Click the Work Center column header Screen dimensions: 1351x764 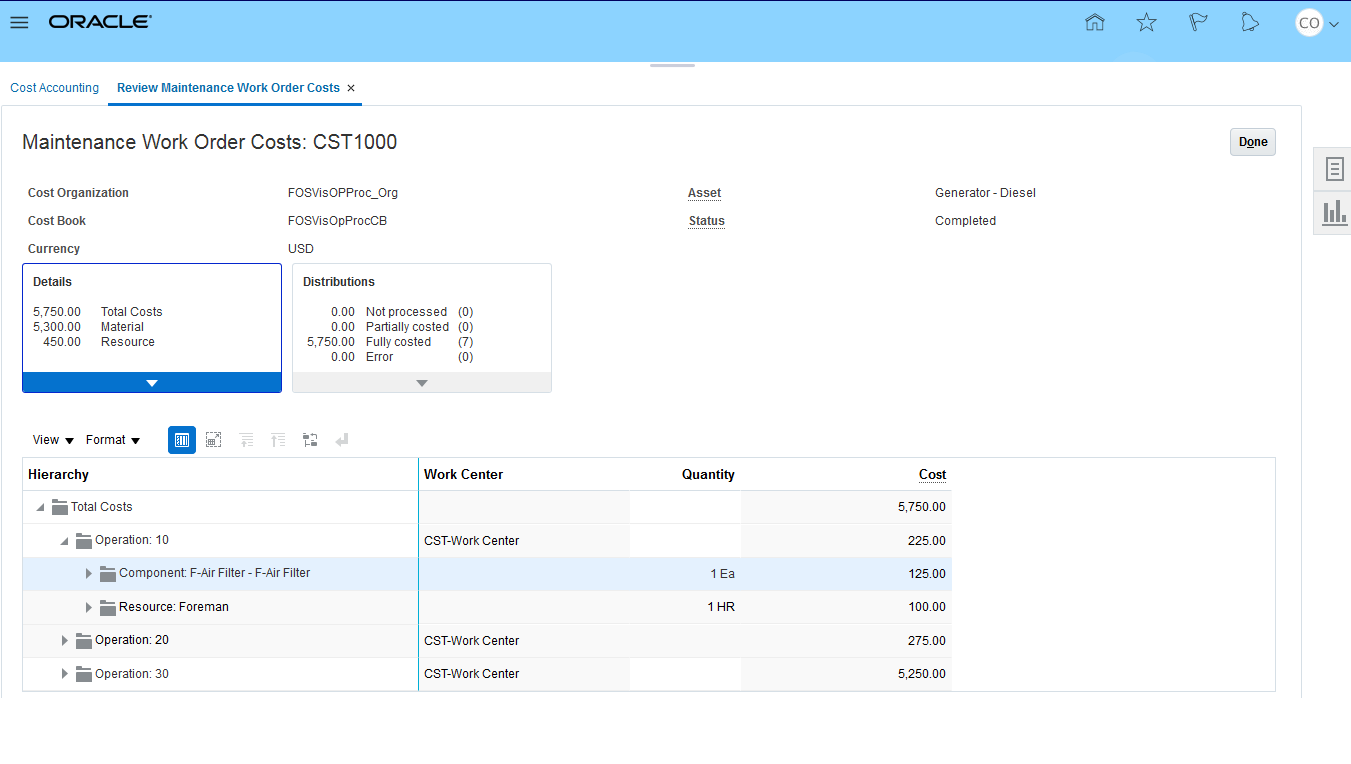[463, 475]
